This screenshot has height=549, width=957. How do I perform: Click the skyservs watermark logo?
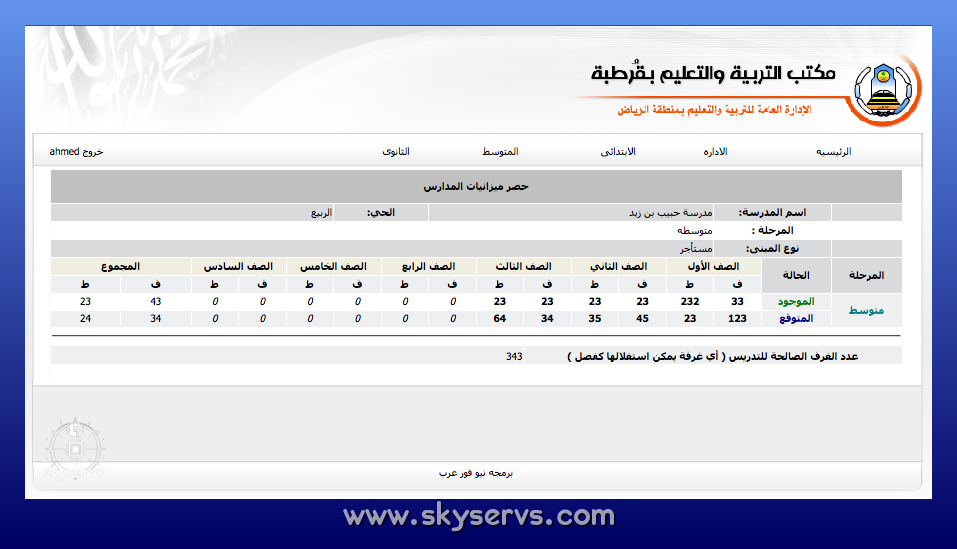coord(74,447)
